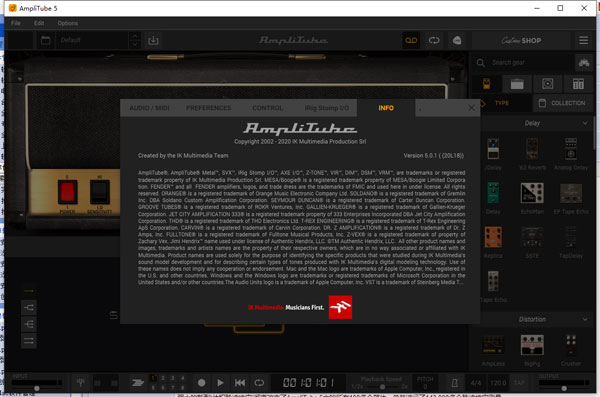The width and height of the screenshot is (600, 397).
Task: Collapse the Distortion gear section
Action: click(585, 319)
